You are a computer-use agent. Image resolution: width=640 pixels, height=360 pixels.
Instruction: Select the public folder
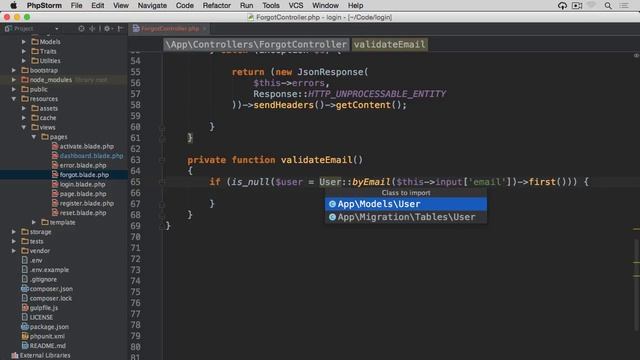(38, 89)
